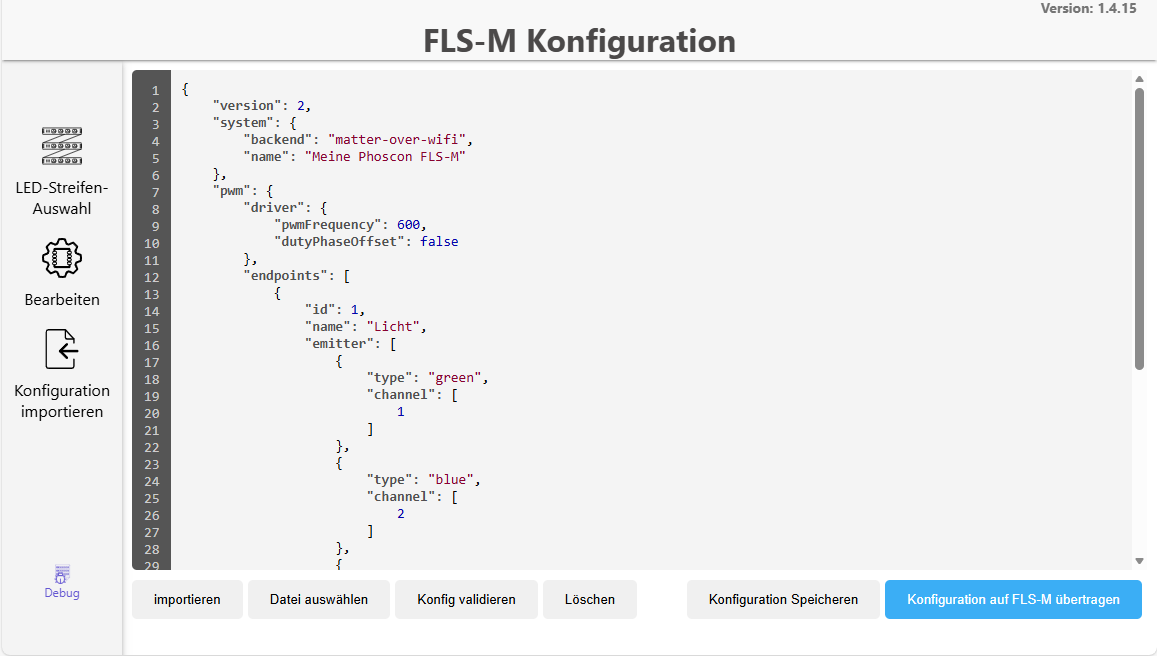The height and width of the screenshot is (656, 1157).
Task: Click the scrollbar up arrow
Action: coord(1139,78)
